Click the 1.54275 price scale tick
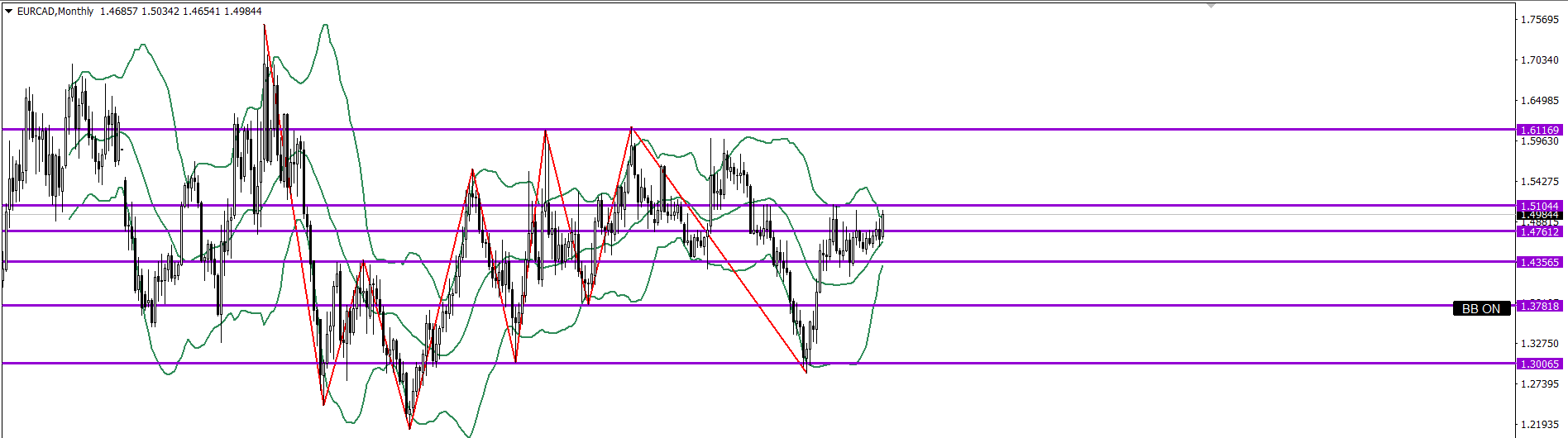 [1540, 182]
